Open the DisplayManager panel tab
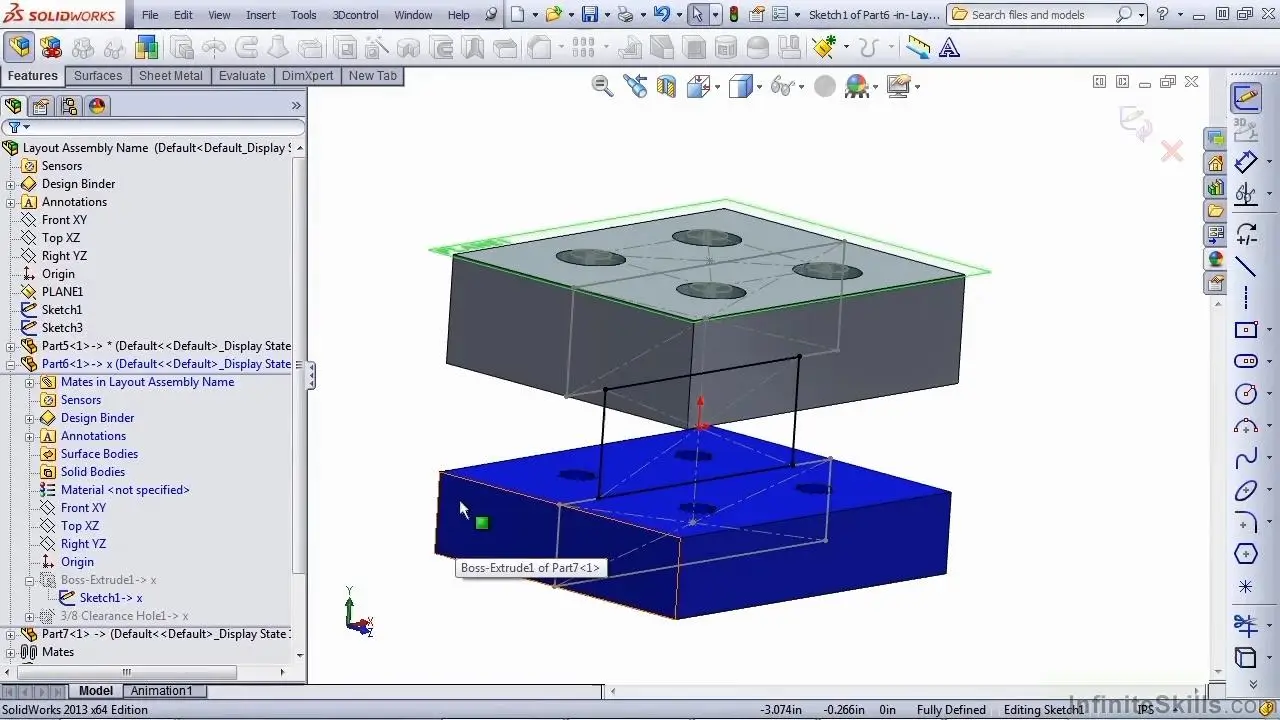Image resolution: width=1280 pixels, height=720 pixels. [x=97, y=106]
